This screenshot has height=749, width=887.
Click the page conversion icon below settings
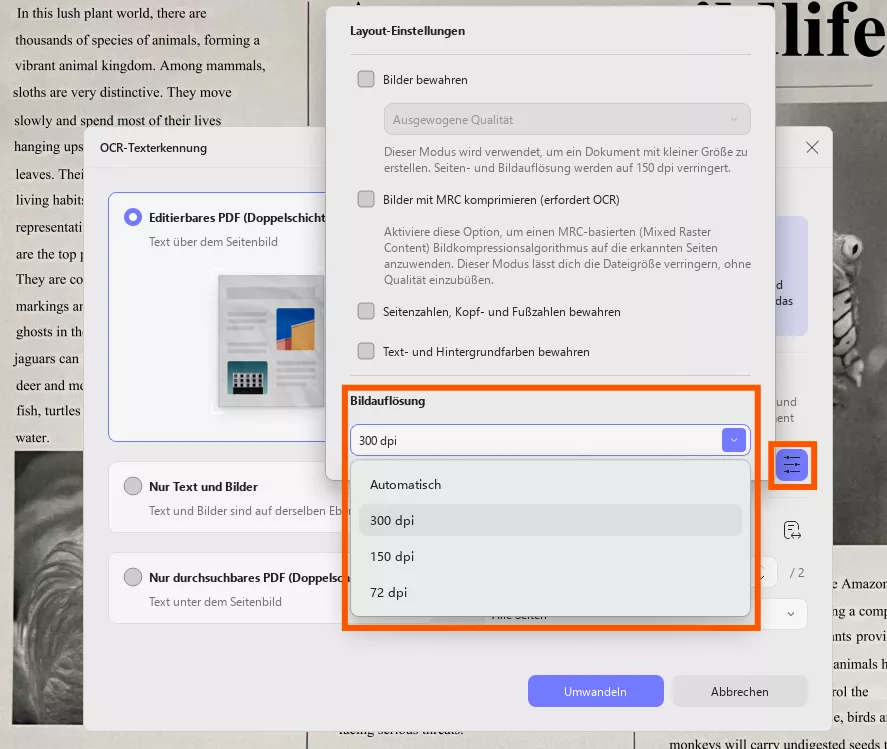point(791,530)
